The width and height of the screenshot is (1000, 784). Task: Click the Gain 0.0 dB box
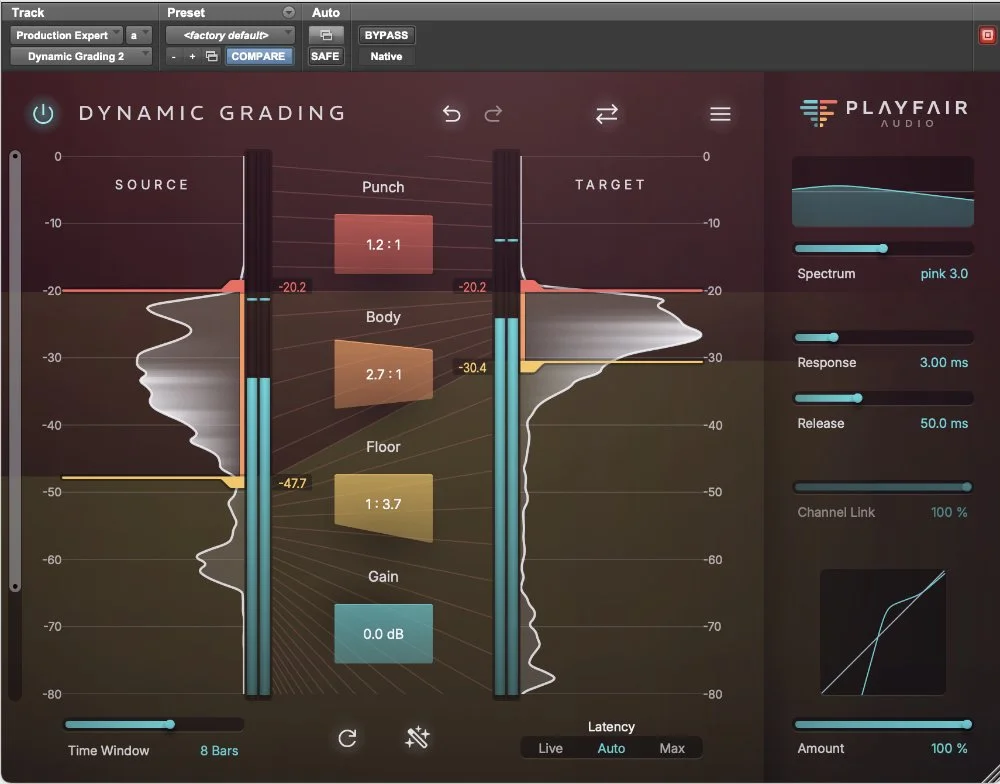pos(383,633)
